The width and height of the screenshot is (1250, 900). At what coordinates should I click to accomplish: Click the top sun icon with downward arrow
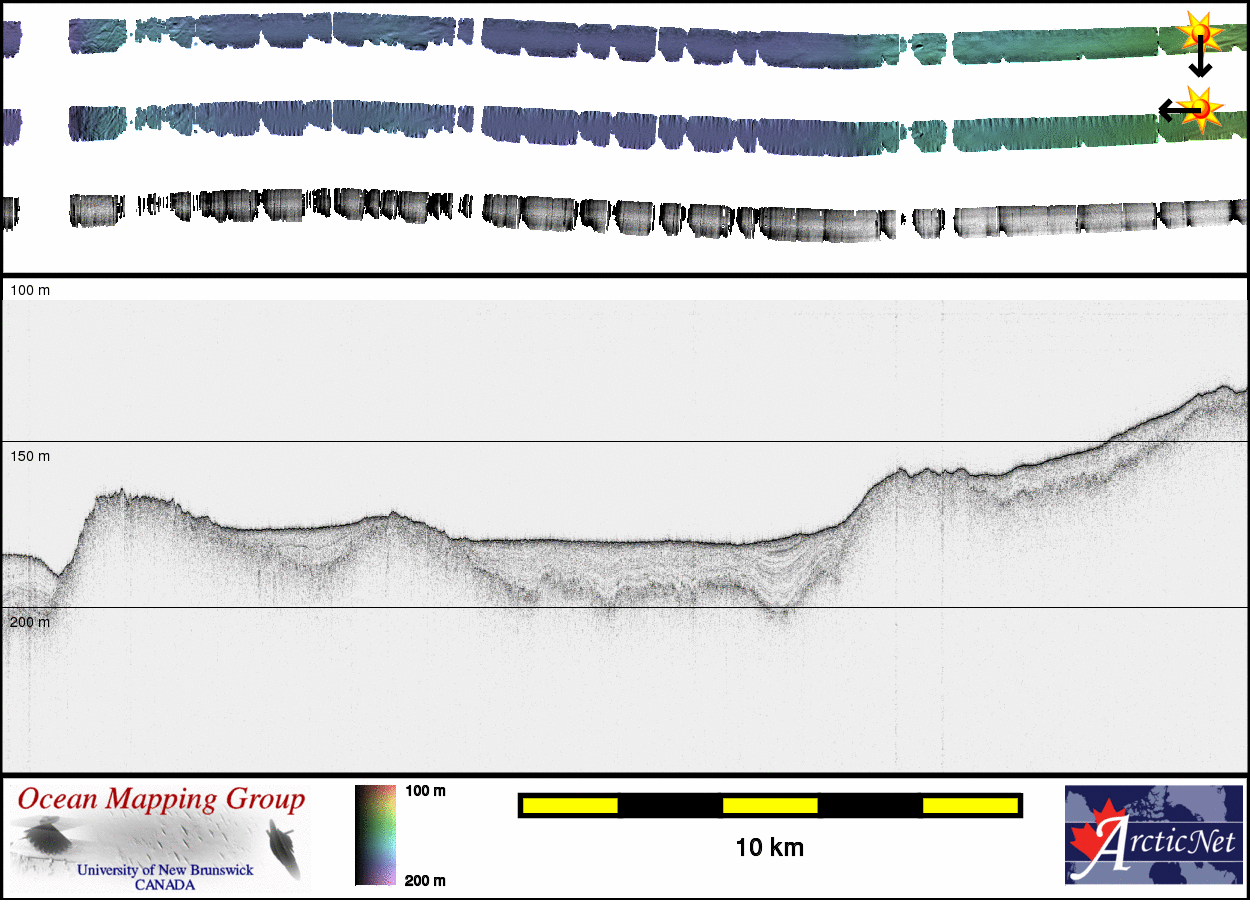tap(1198, 33)
